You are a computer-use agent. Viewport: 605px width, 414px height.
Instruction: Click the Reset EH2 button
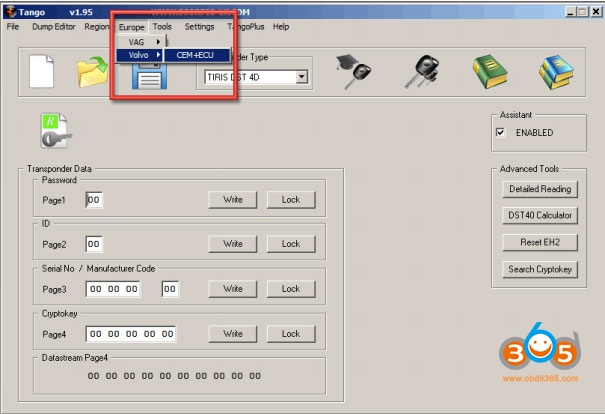tap(540, 242)
